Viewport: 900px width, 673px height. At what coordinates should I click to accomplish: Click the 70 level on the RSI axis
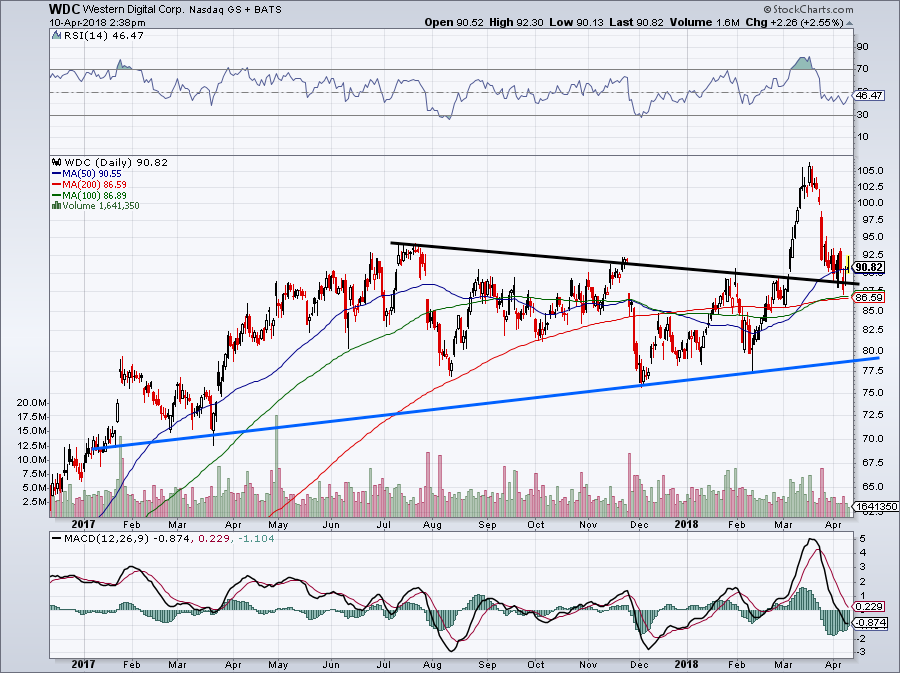862,69
